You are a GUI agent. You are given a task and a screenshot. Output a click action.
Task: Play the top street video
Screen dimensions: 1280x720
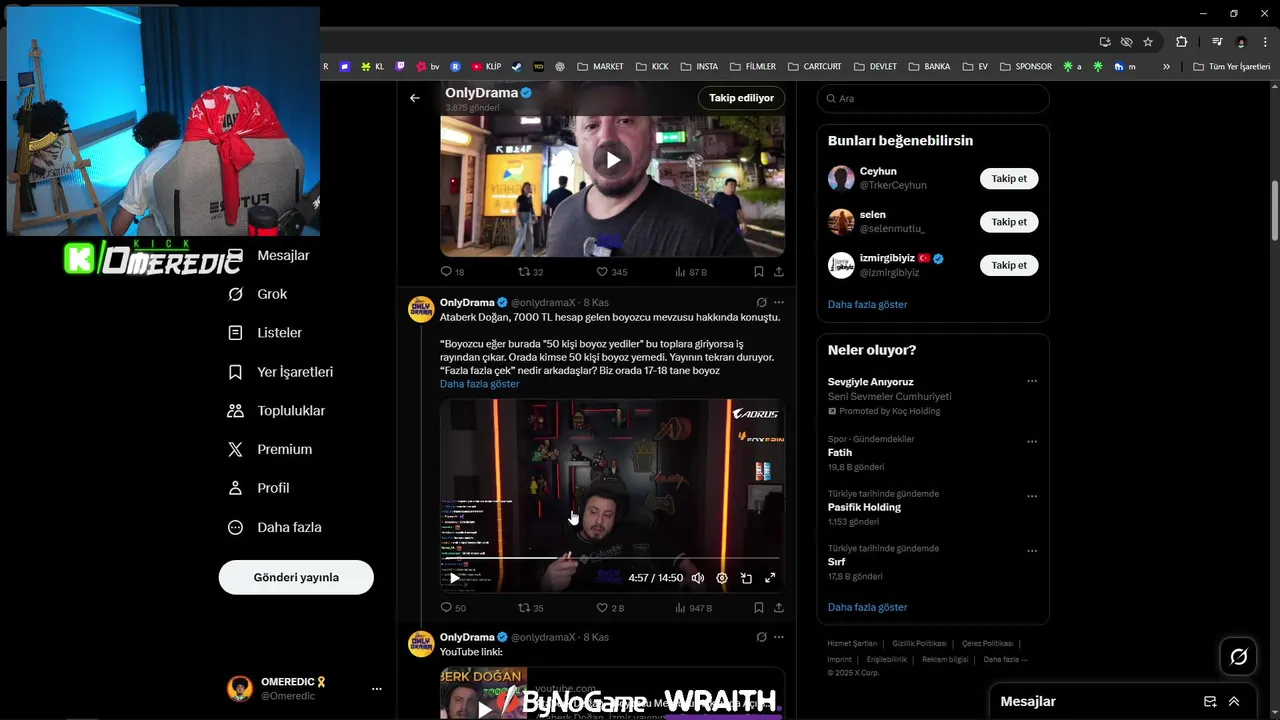613,160
